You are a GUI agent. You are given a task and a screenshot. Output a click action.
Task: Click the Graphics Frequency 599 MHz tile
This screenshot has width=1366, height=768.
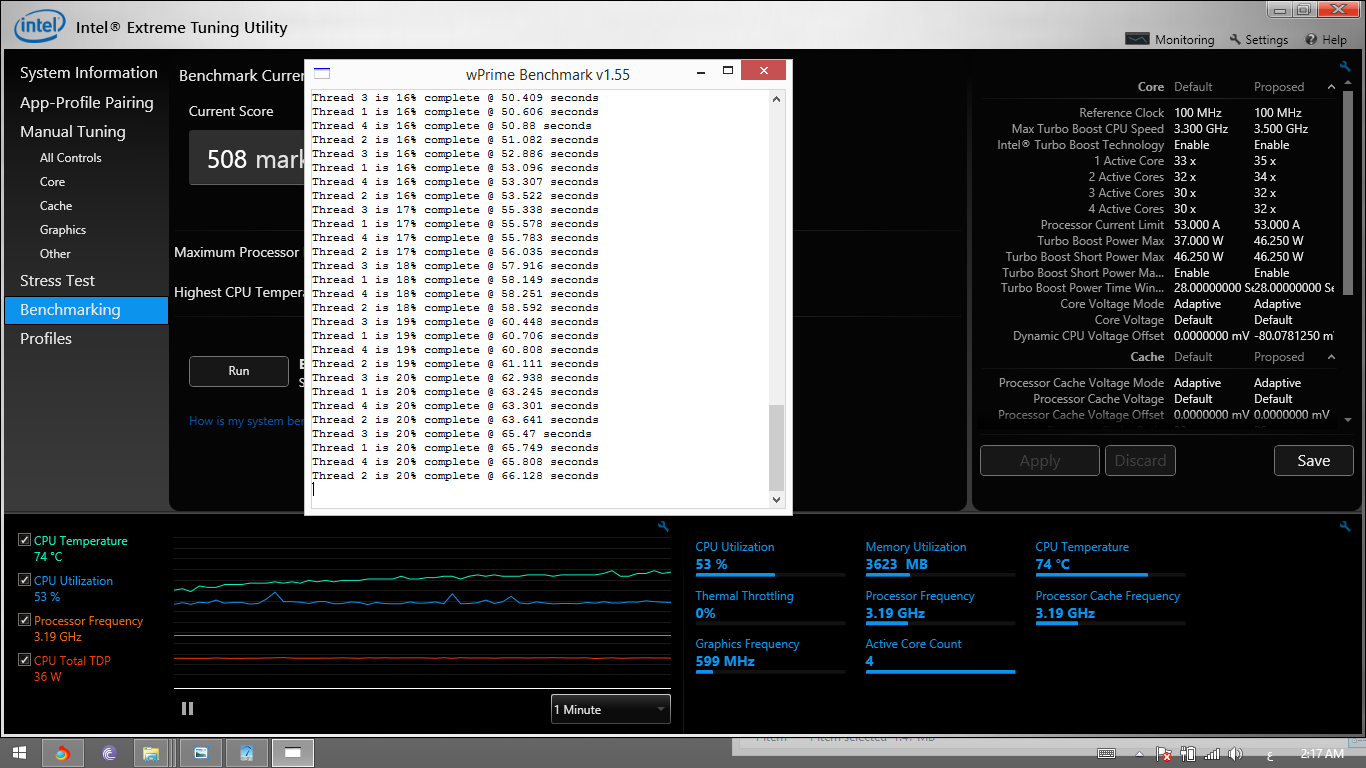[770, 654]
